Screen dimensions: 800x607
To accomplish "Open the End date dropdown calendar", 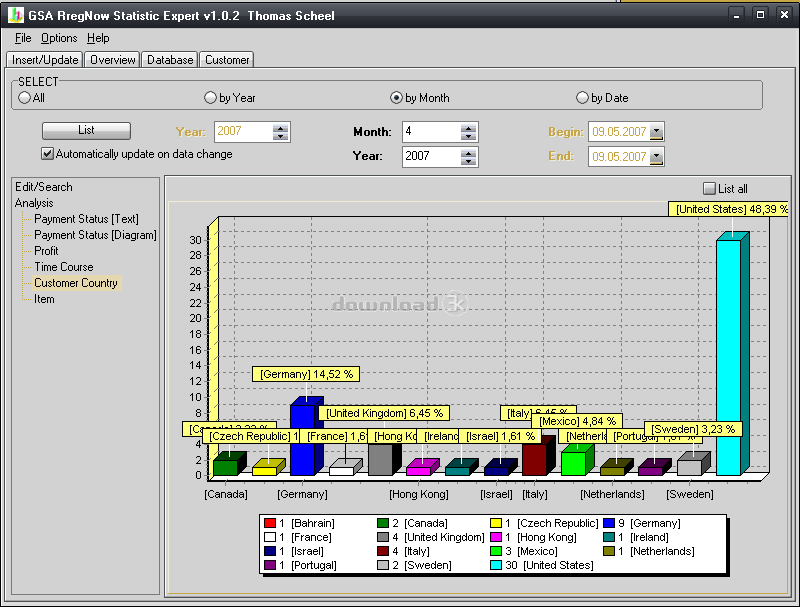I will (x=657, y=157).
